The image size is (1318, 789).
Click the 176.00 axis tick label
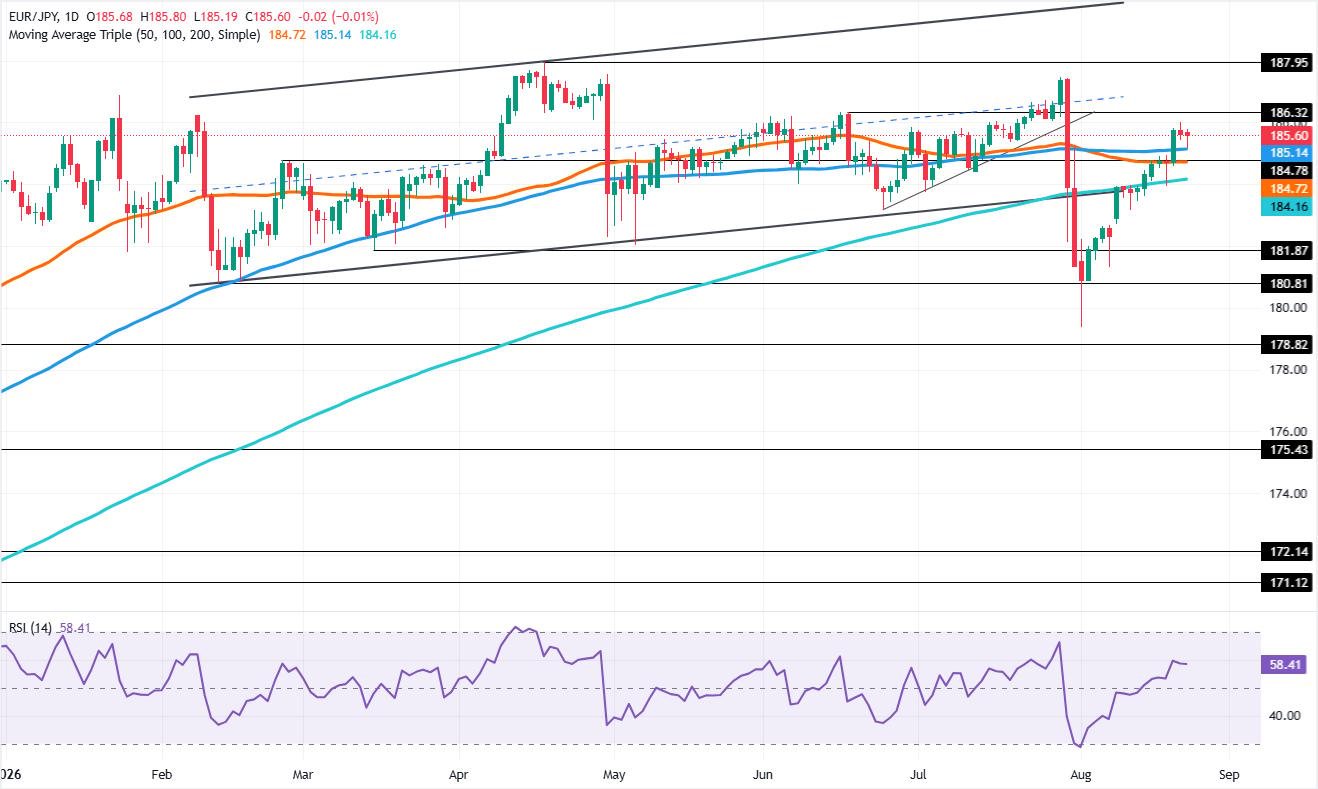pyautogui.click(x=1286, y=432)
